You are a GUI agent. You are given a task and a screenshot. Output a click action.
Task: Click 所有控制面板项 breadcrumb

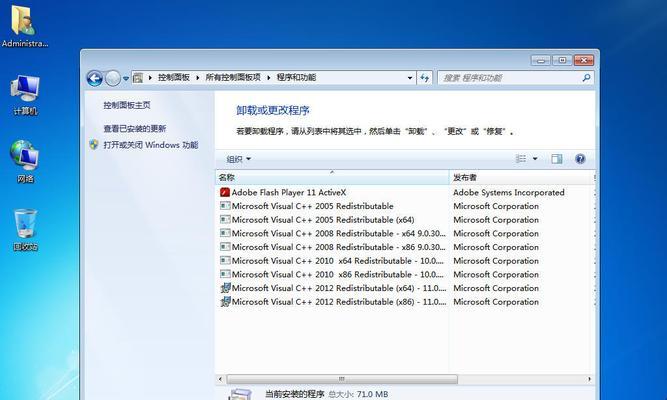(233, 77)
